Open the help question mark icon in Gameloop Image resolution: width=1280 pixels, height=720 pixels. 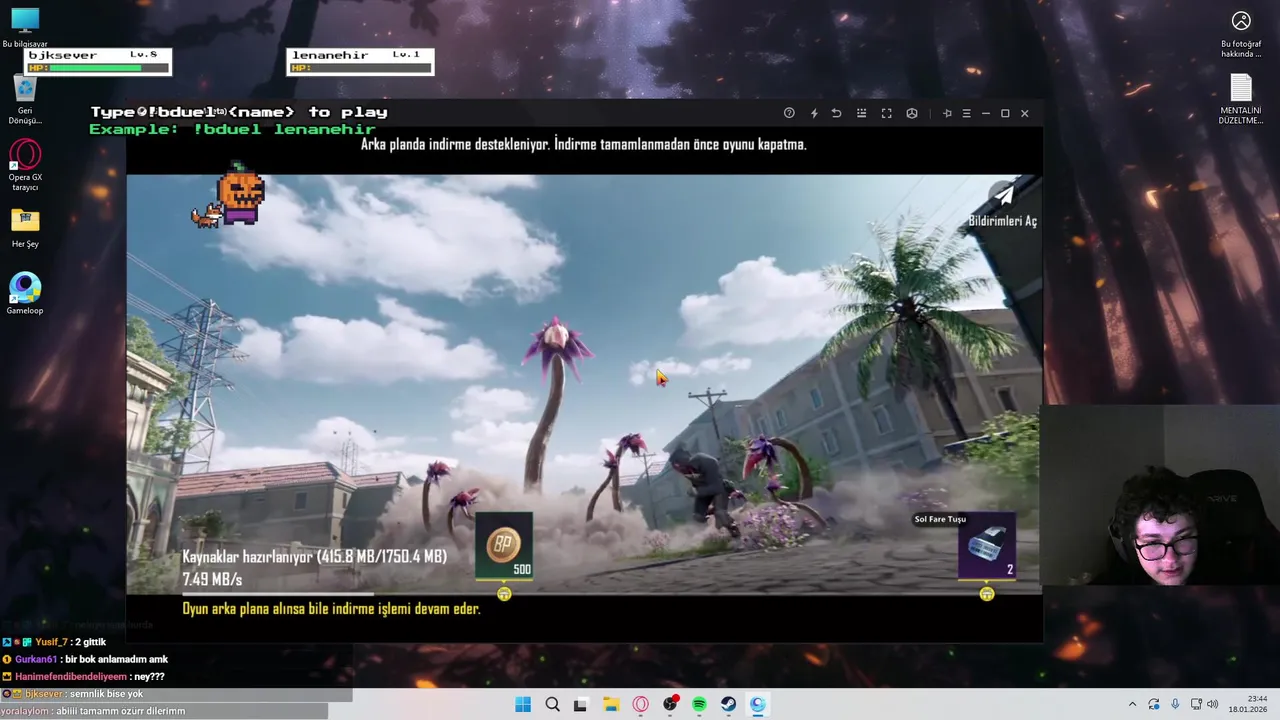(x=789, y=114)
